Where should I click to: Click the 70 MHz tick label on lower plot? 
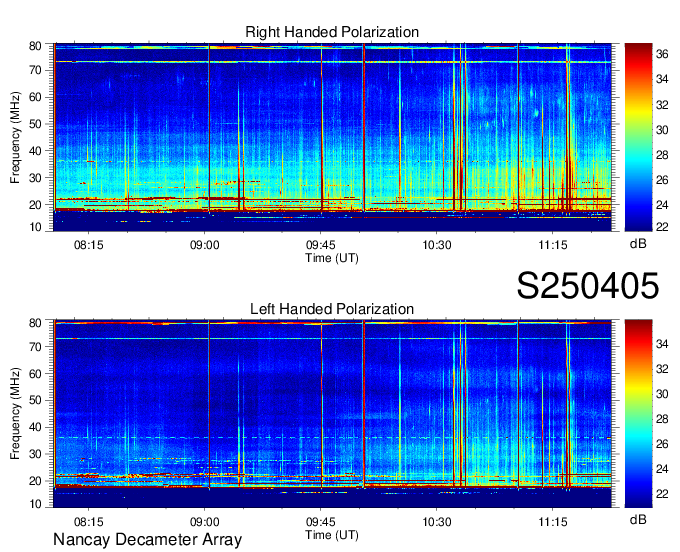[35, 347]
